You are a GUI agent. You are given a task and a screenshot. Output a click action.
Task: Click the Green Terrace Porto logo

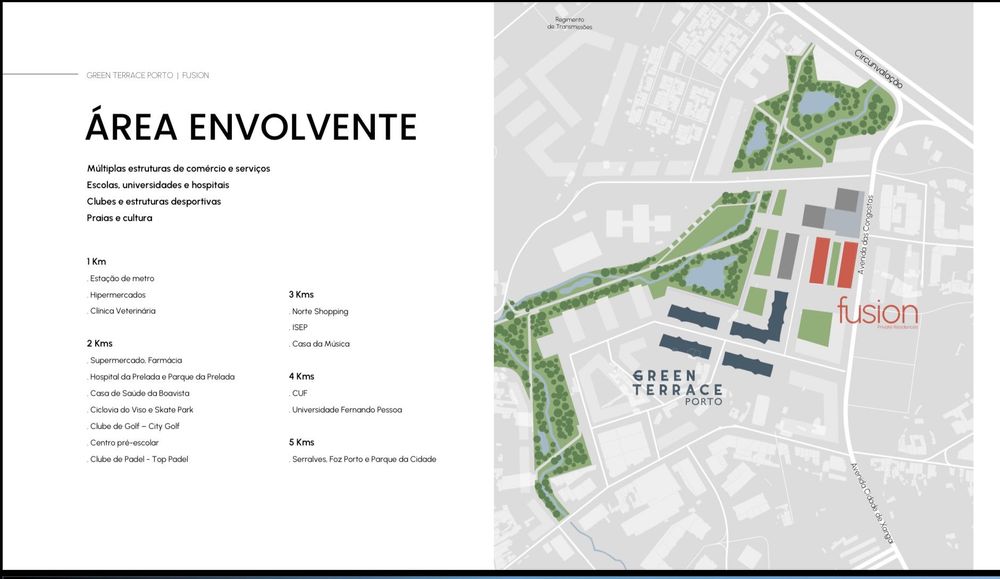coord(678,387)
